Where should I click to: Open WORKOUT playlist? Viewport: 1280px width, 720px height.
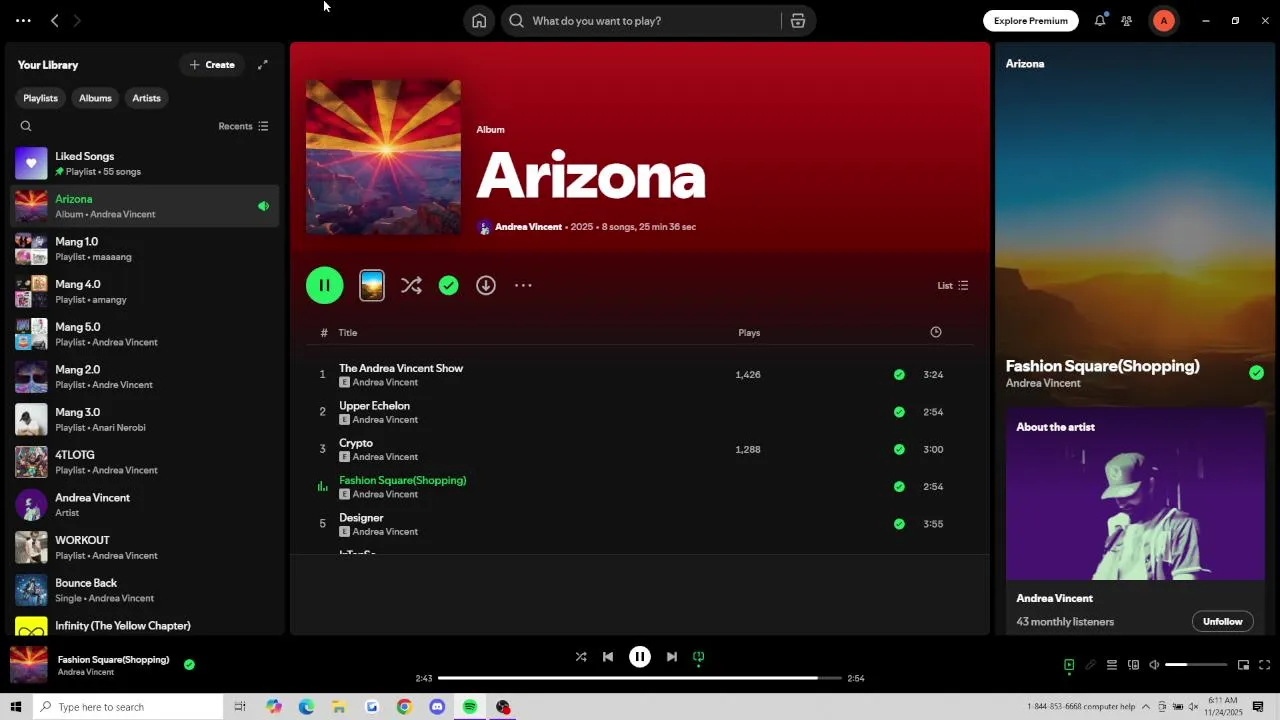click(x=146, y=547)
